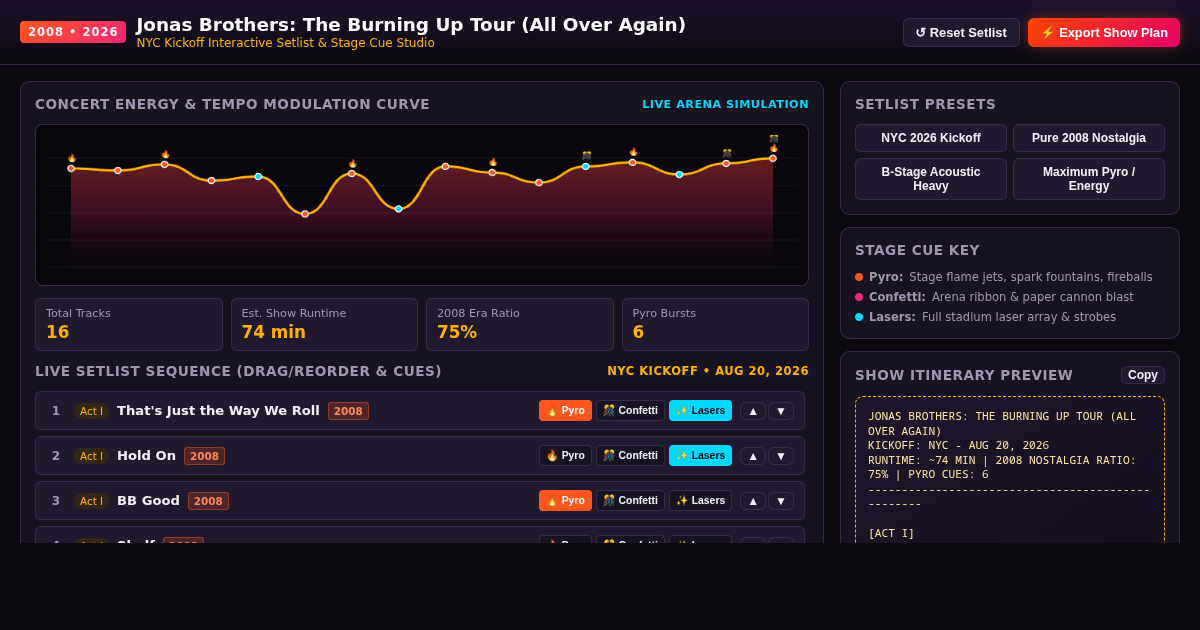The width and height of the screenshot is (1200, 630).
Task: Enable Lasers for BB Good
Action: 700,501
